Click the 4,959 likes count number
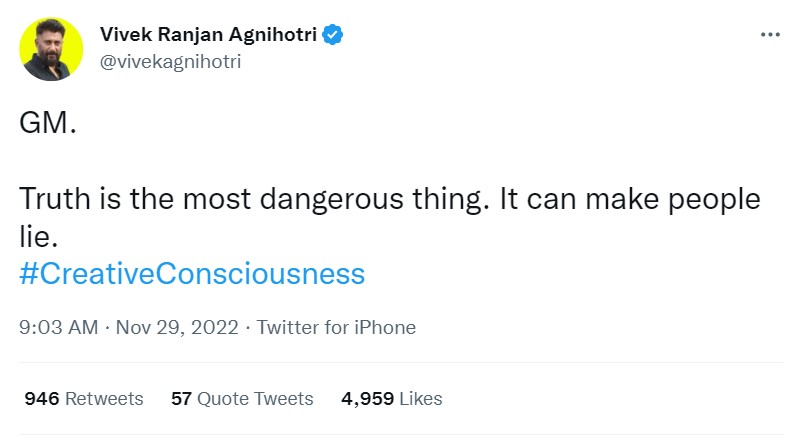This screenshot has width=804, height=438. point(367,398)
